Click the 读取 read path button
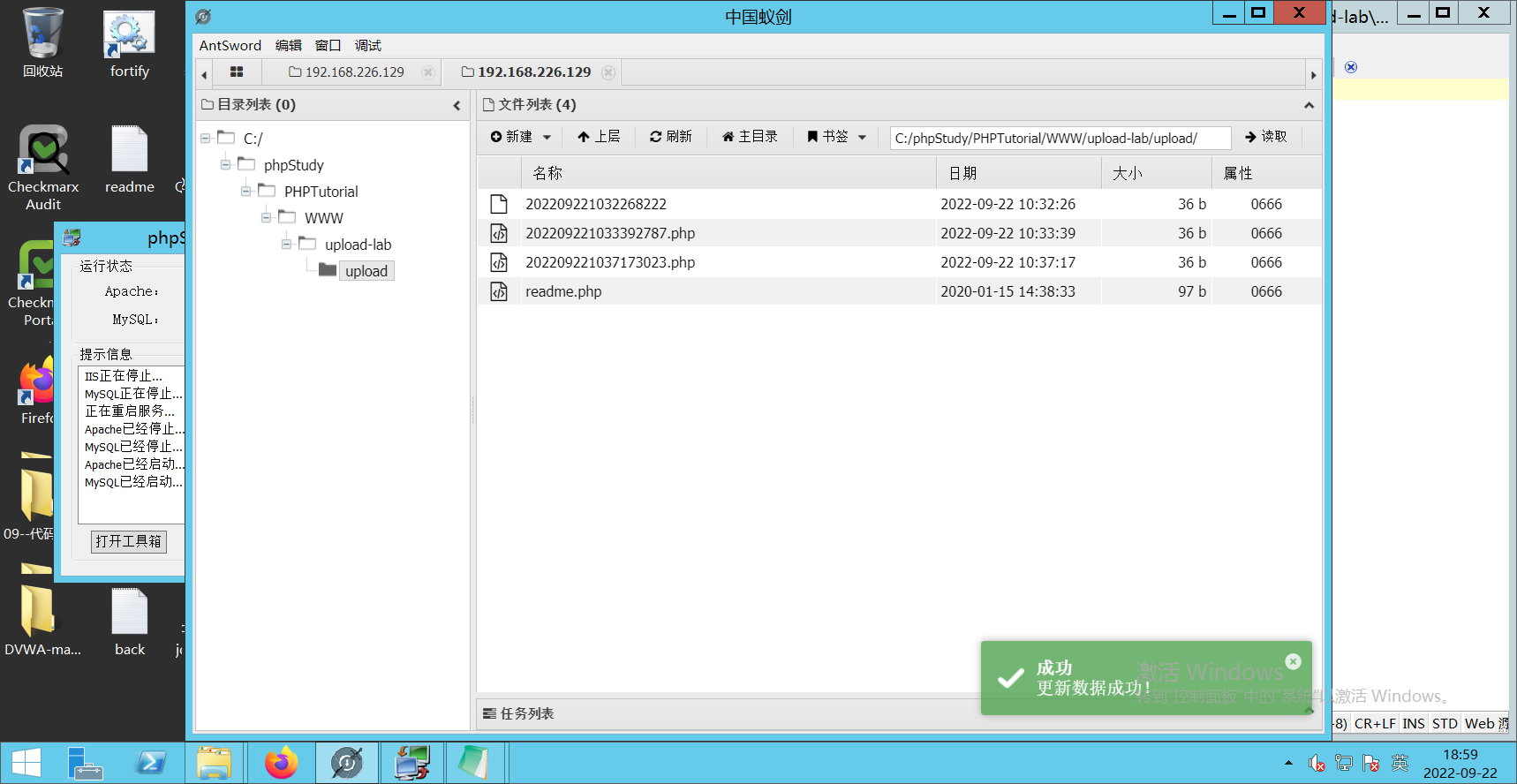1517x784 pixels. pyautogui.click(x=1265, y=137)
